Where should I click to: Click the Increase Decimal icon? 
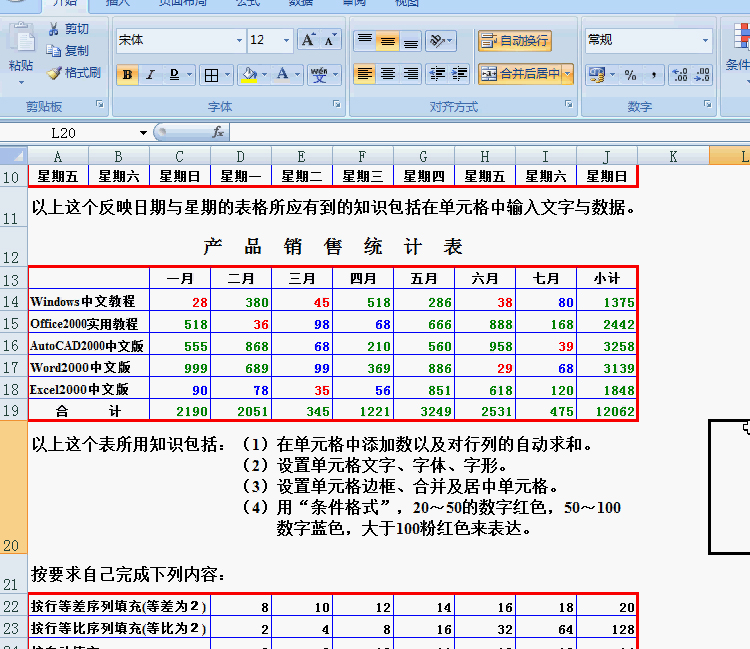coord(680,75)
